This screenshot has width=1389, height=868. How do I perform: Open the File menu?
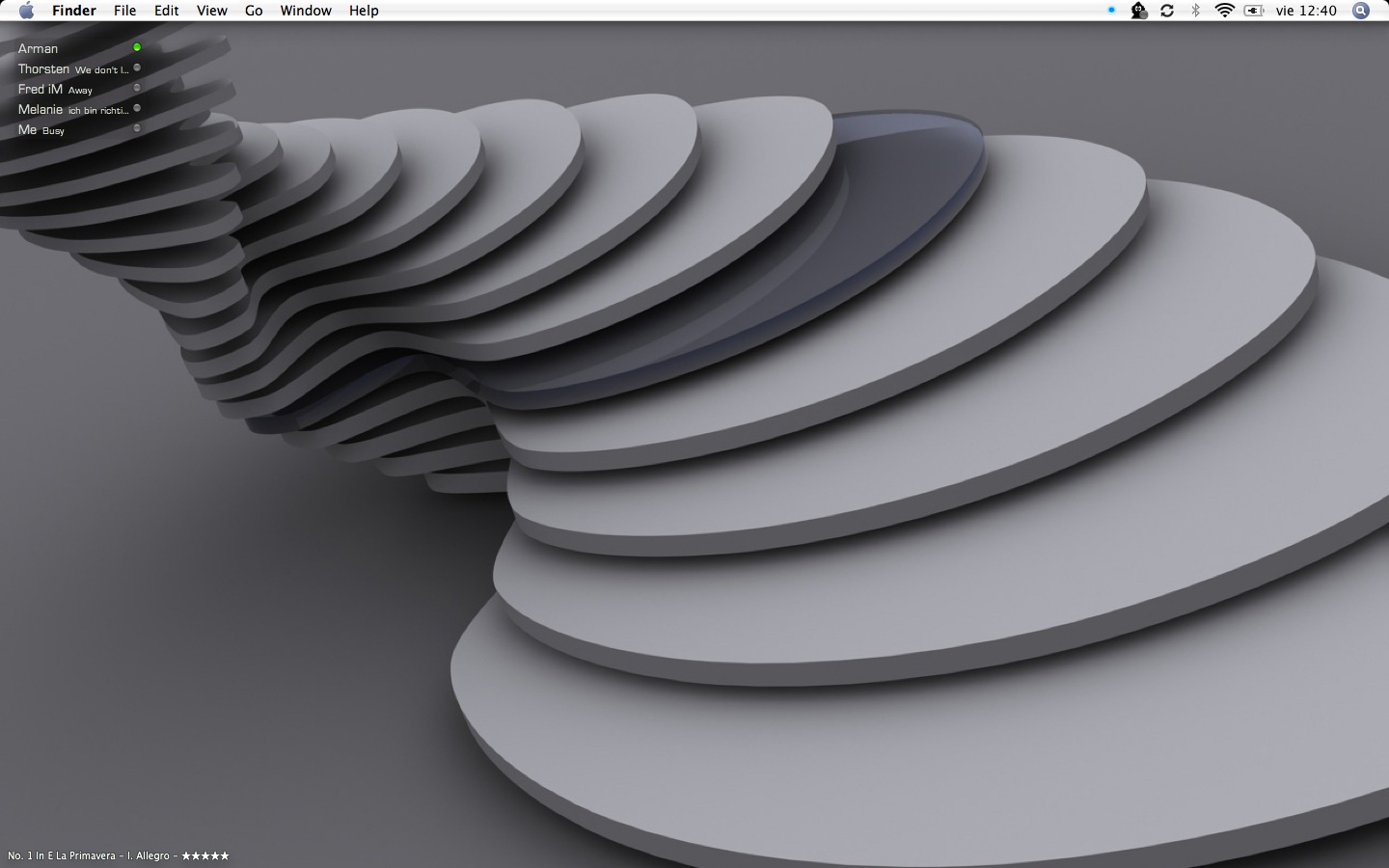[x=124, y=11]
